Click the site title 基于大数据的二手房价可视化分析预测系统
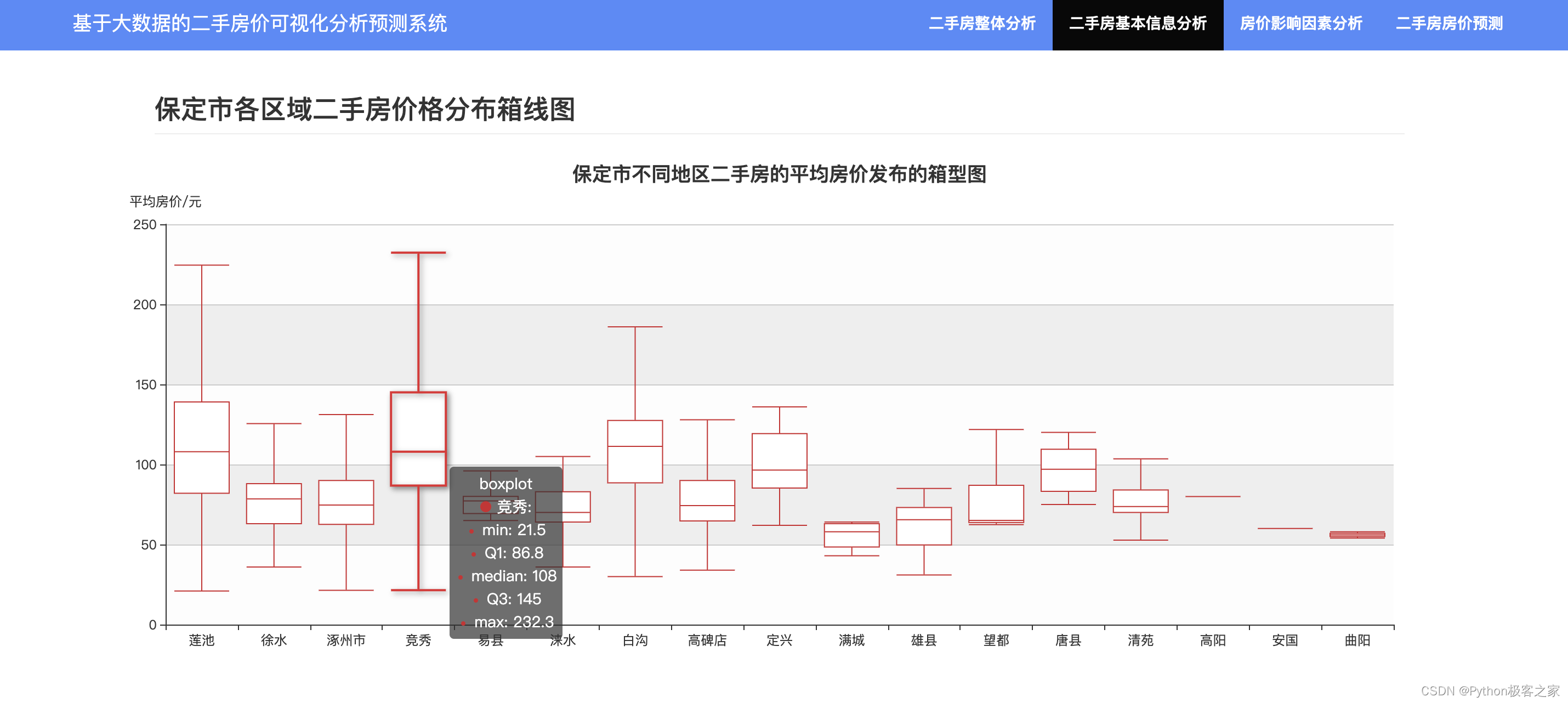Image resolution: width=1568 pixels, height=703 pixels. 260,24
